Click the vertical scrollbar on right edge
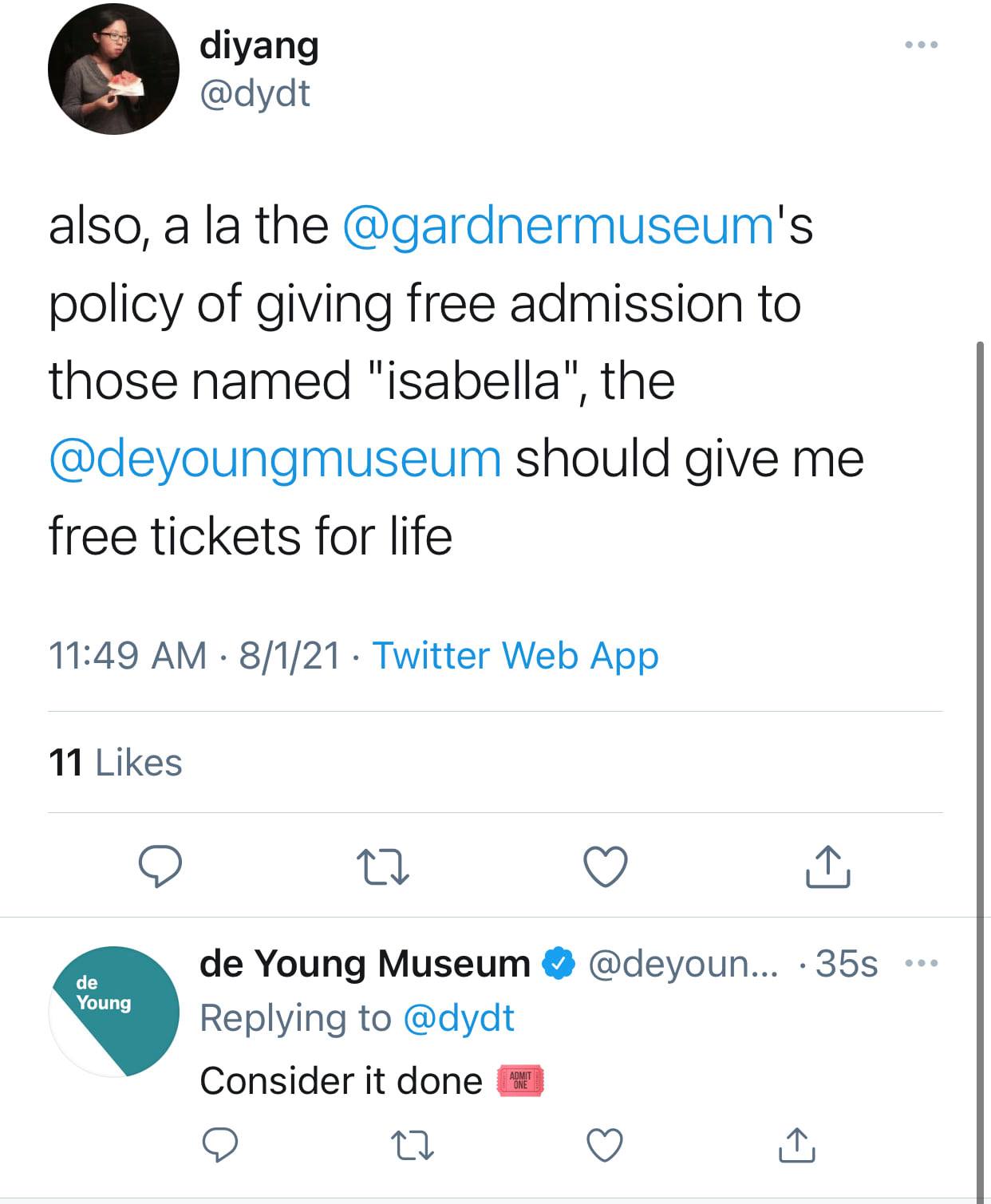This screenshot has width=991, height=1204. 980,718
